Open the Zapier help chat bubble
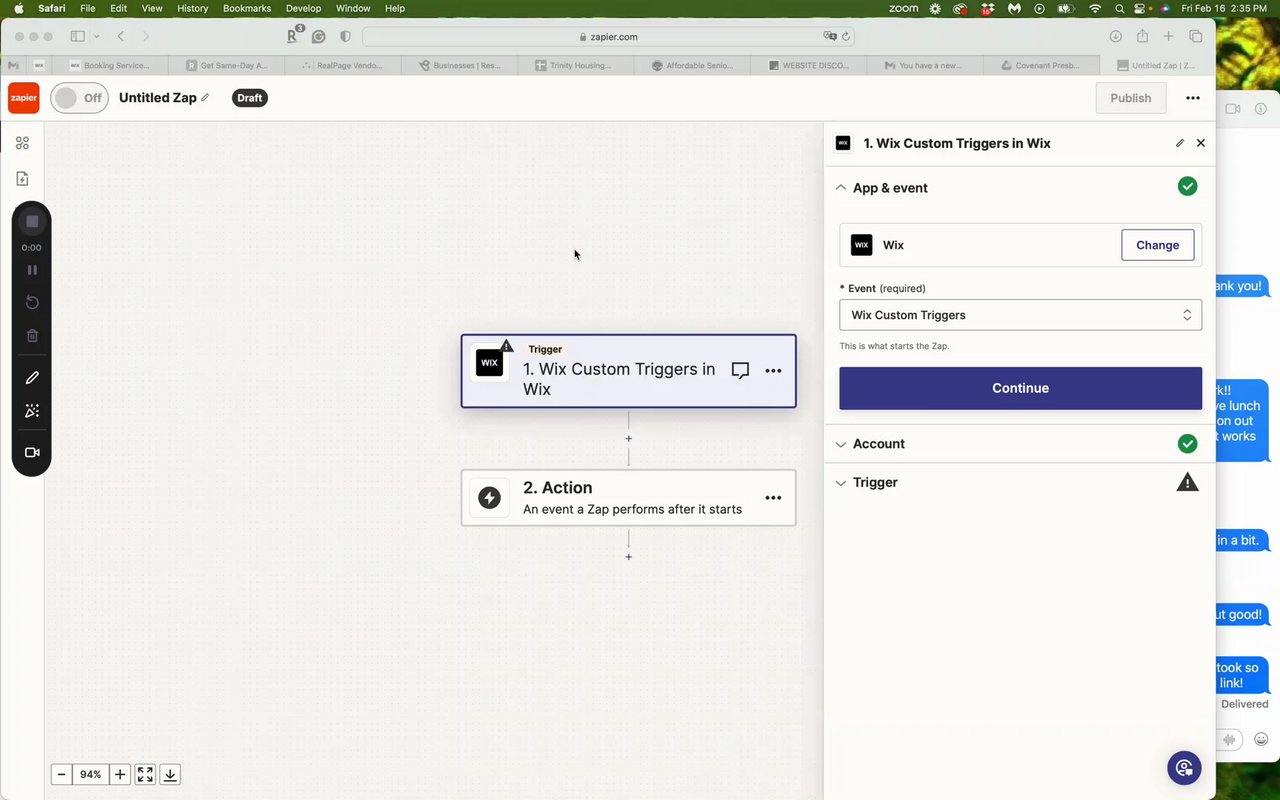Image resolution: width=1280 pixels, height=800 pixels. tap(1184, 768)
